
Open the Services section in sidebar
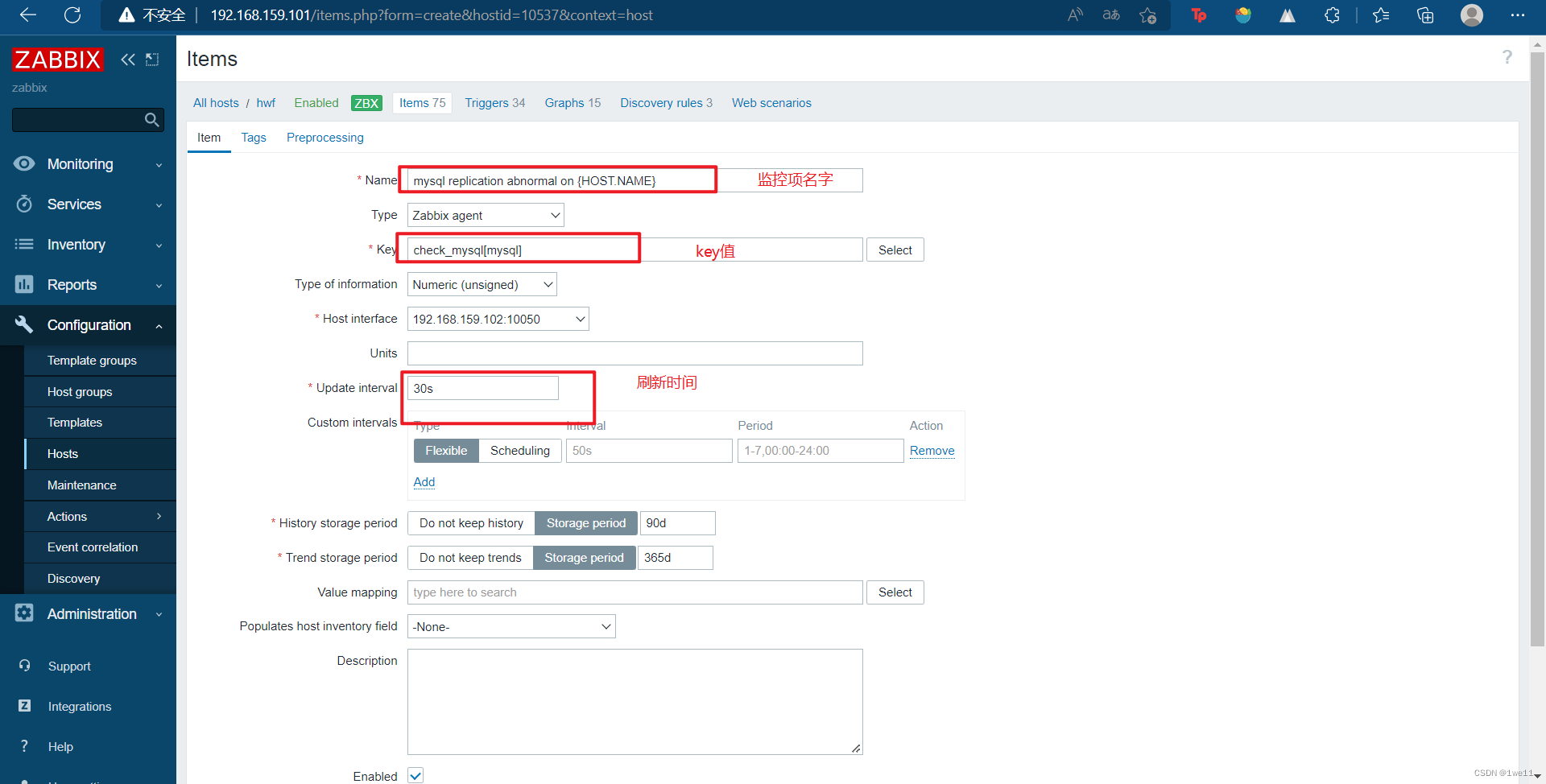click(76, 204)
